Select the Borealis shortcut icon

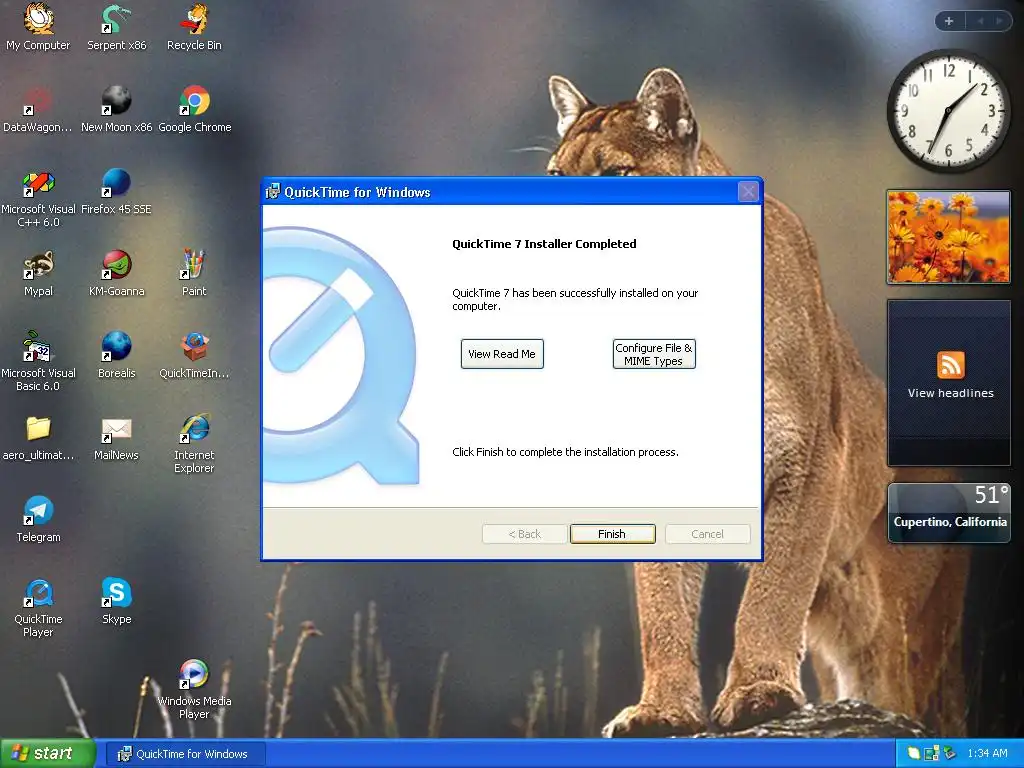(x=116, y=355)
